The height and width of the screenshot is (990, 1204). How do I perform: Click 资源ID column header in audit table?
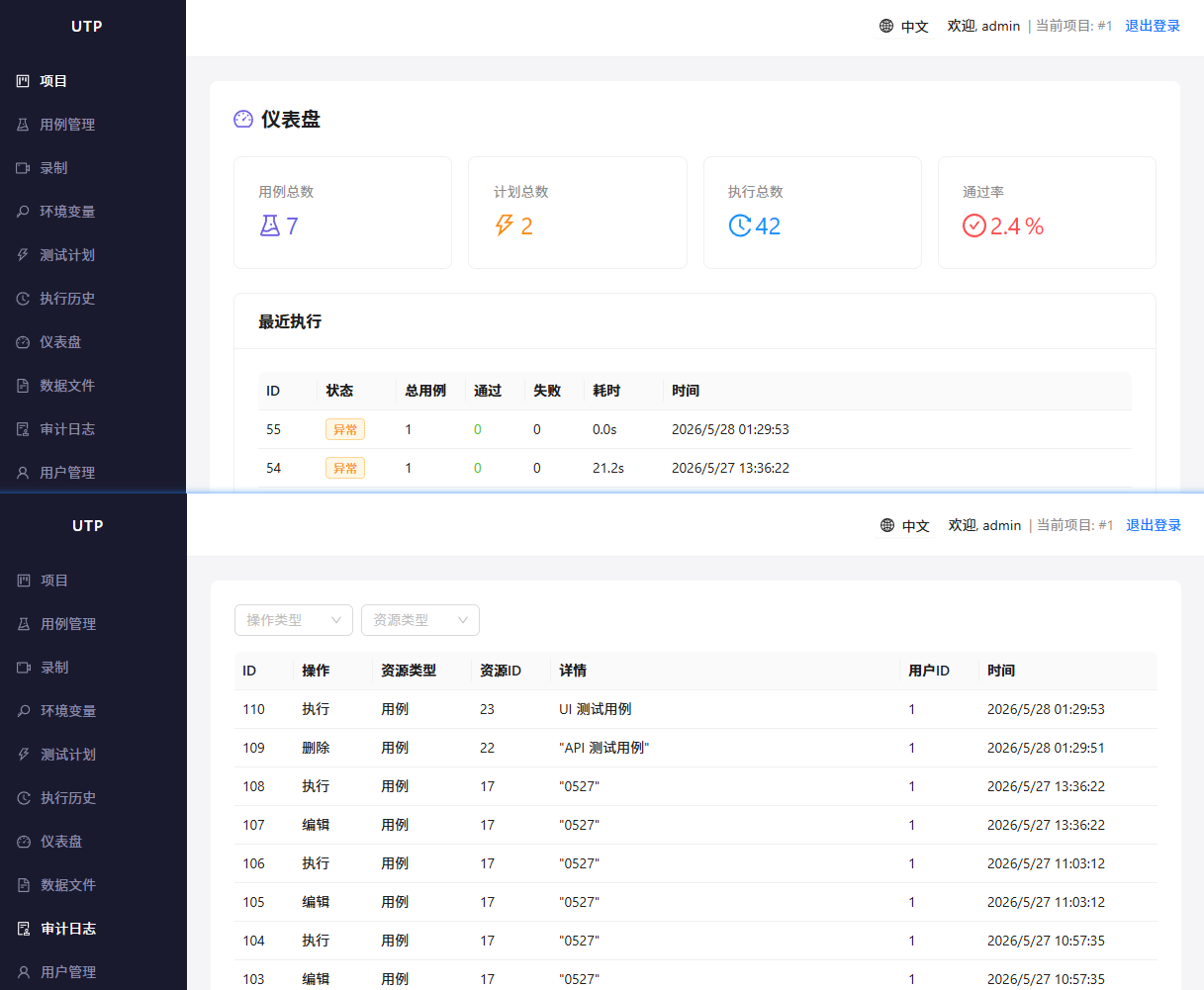pos(501,671)
